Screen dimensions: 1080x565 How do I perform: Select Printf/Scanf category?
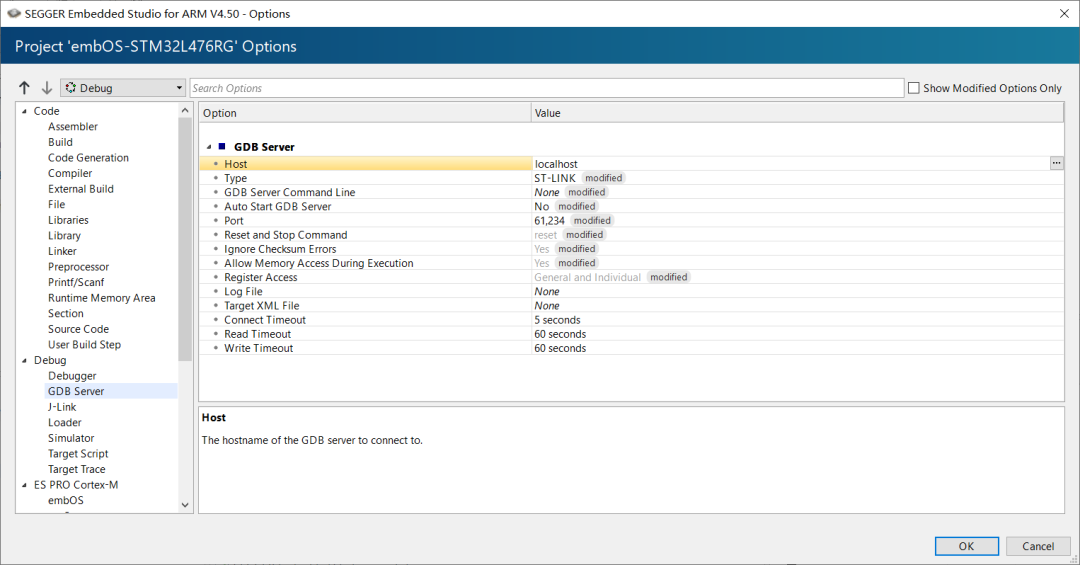76,282
